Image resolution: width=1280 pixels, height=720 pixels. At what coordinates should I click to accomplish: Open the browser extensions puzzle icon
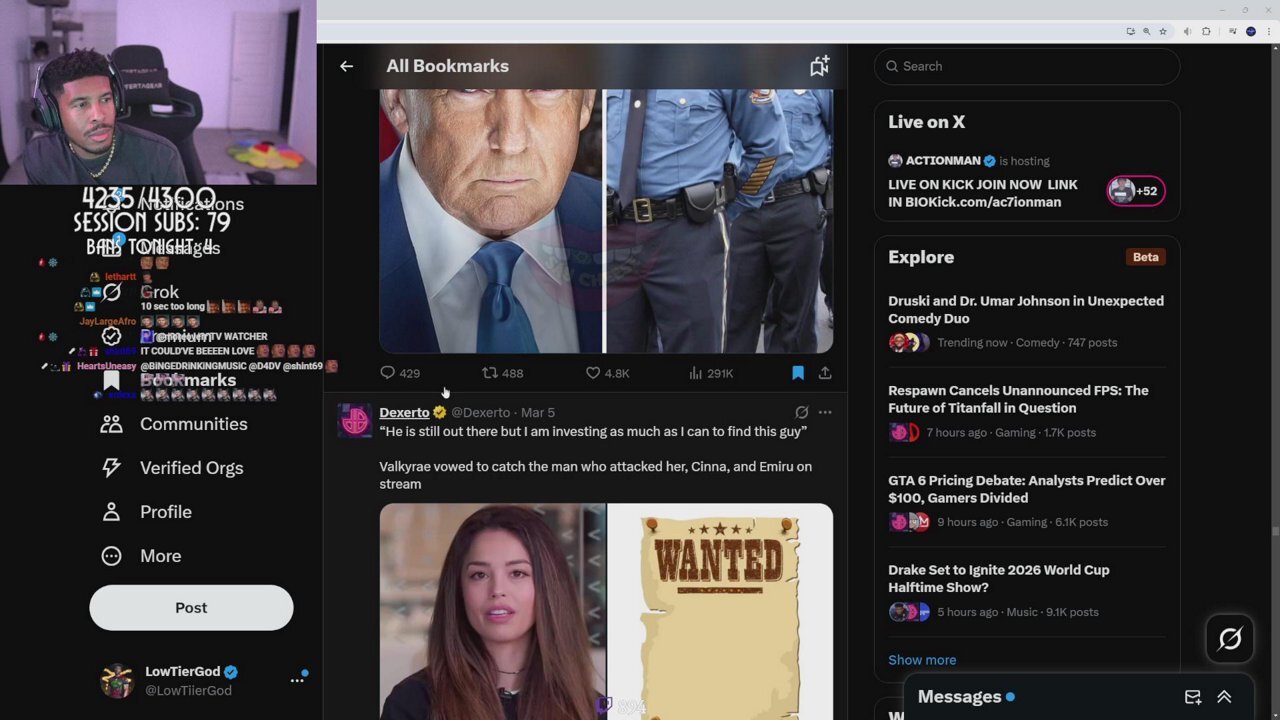[1206, 31]
